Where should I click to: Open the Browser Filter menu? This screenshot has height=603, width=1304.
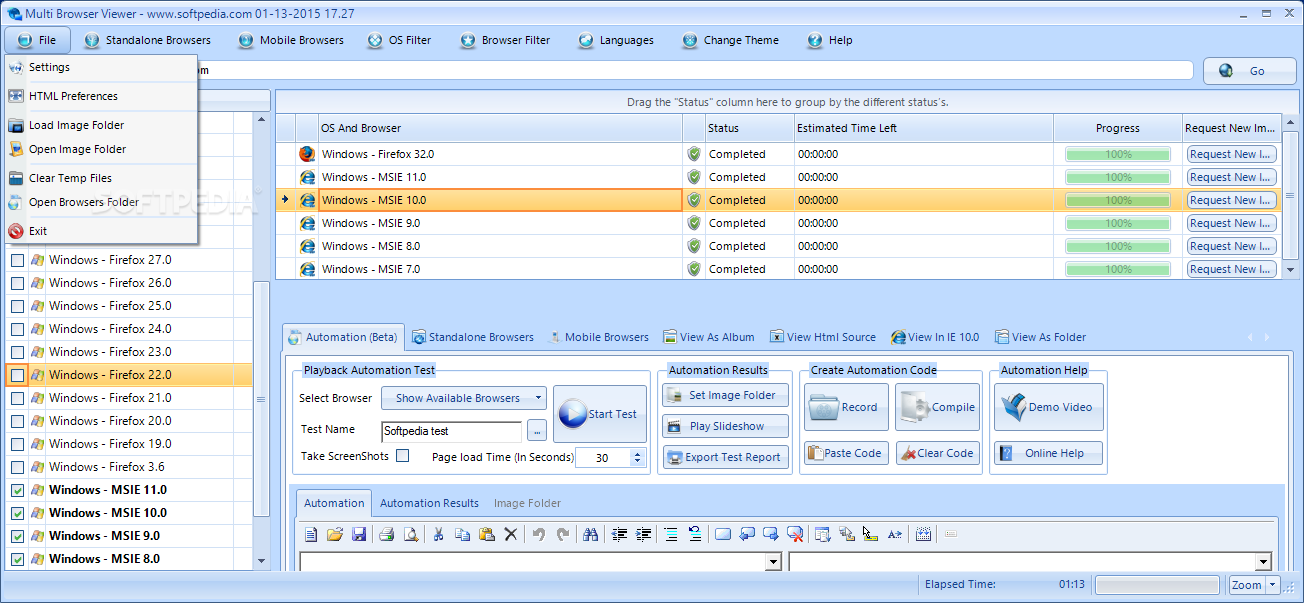[505, 40]
